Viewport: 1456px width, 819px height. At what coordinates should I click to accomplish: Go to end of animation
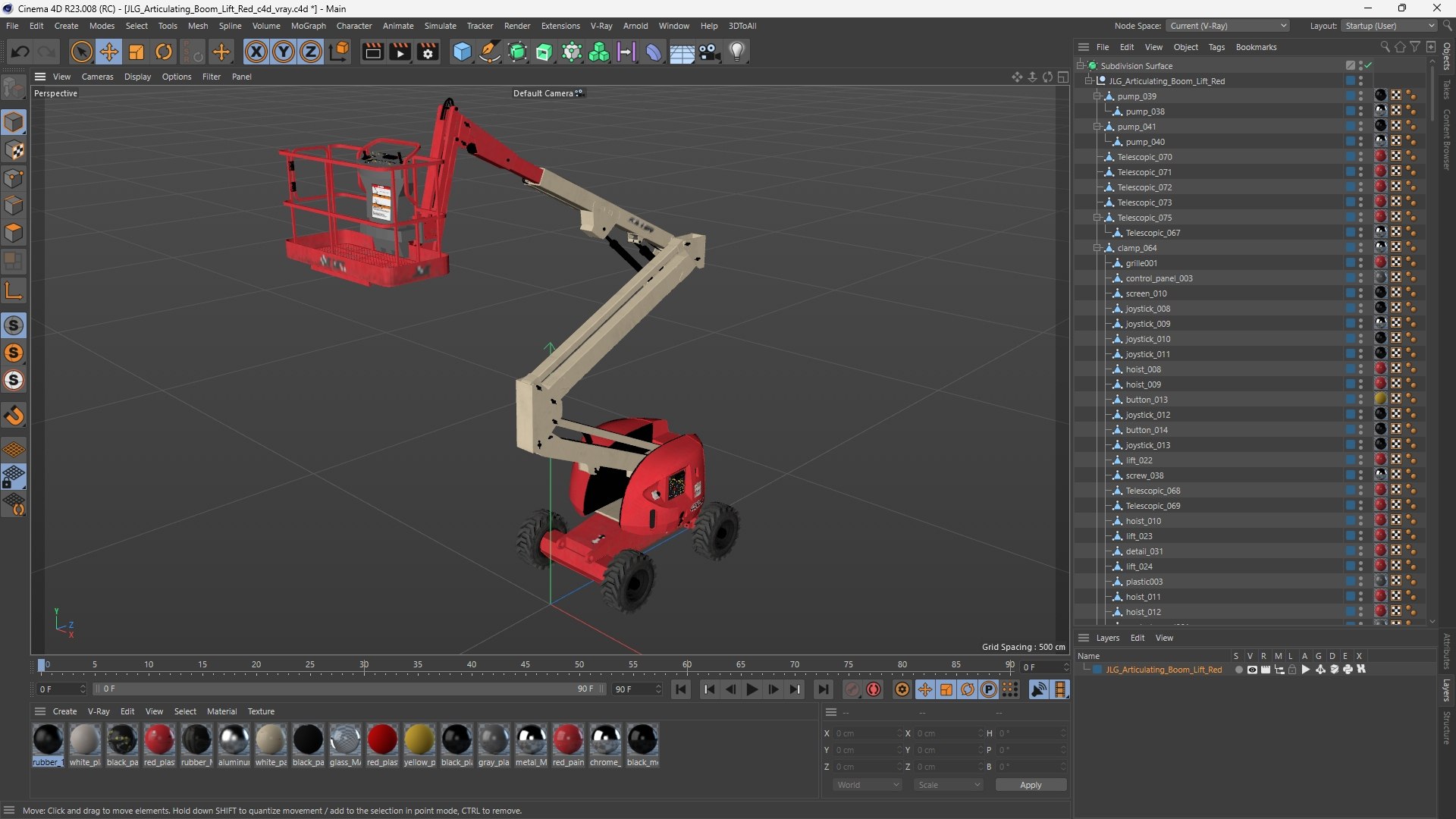[x=823, y=689]
